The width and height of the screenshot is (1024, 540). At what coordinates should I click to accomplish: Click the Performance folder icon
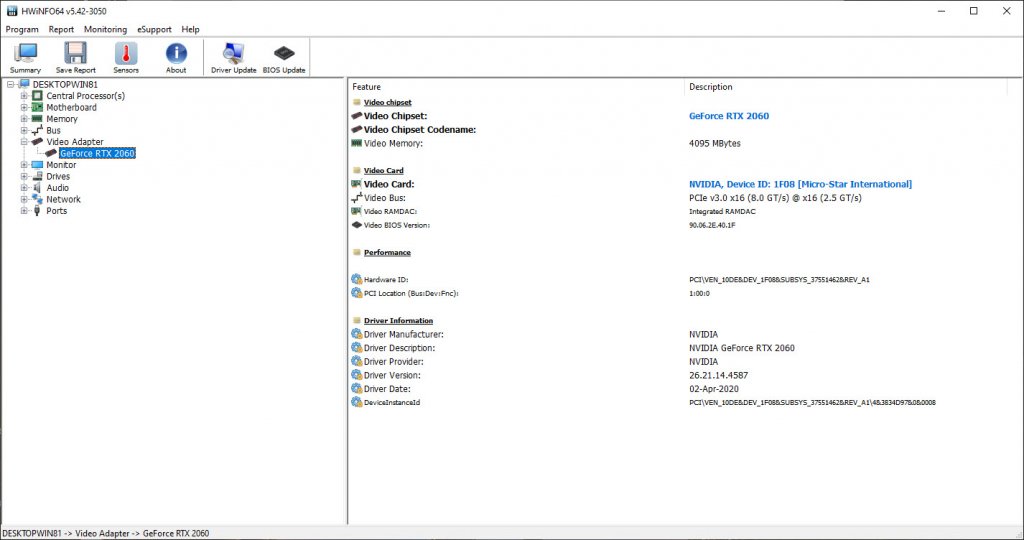[357, 253]
